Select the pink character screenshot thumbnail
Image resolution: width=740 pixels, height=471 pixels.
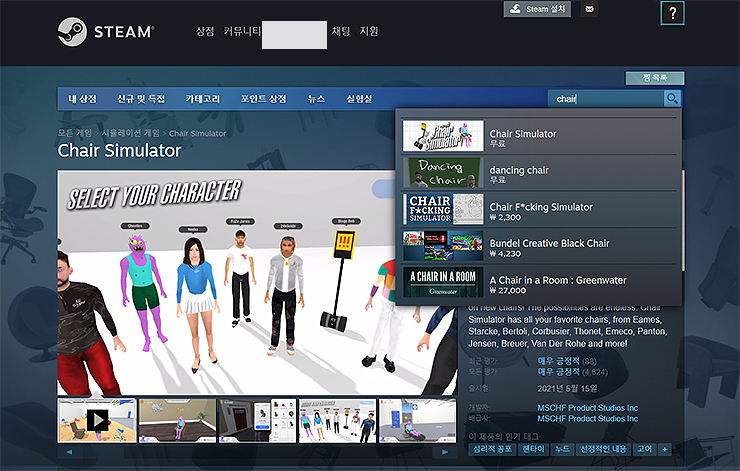tap(177, 421)
